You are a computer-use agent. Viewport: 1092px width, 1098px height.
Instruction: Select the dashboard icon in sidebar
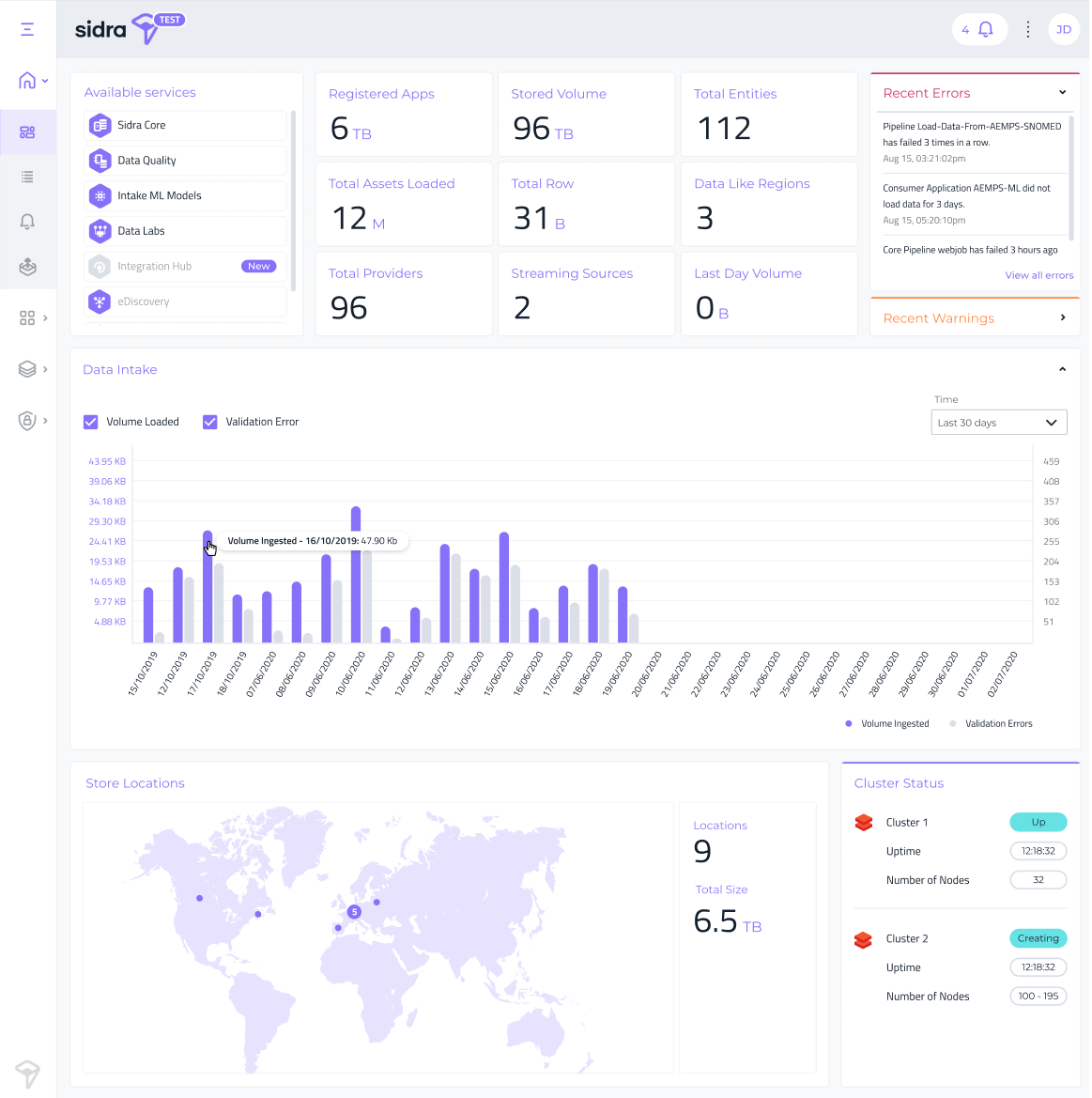pos(27,132)
